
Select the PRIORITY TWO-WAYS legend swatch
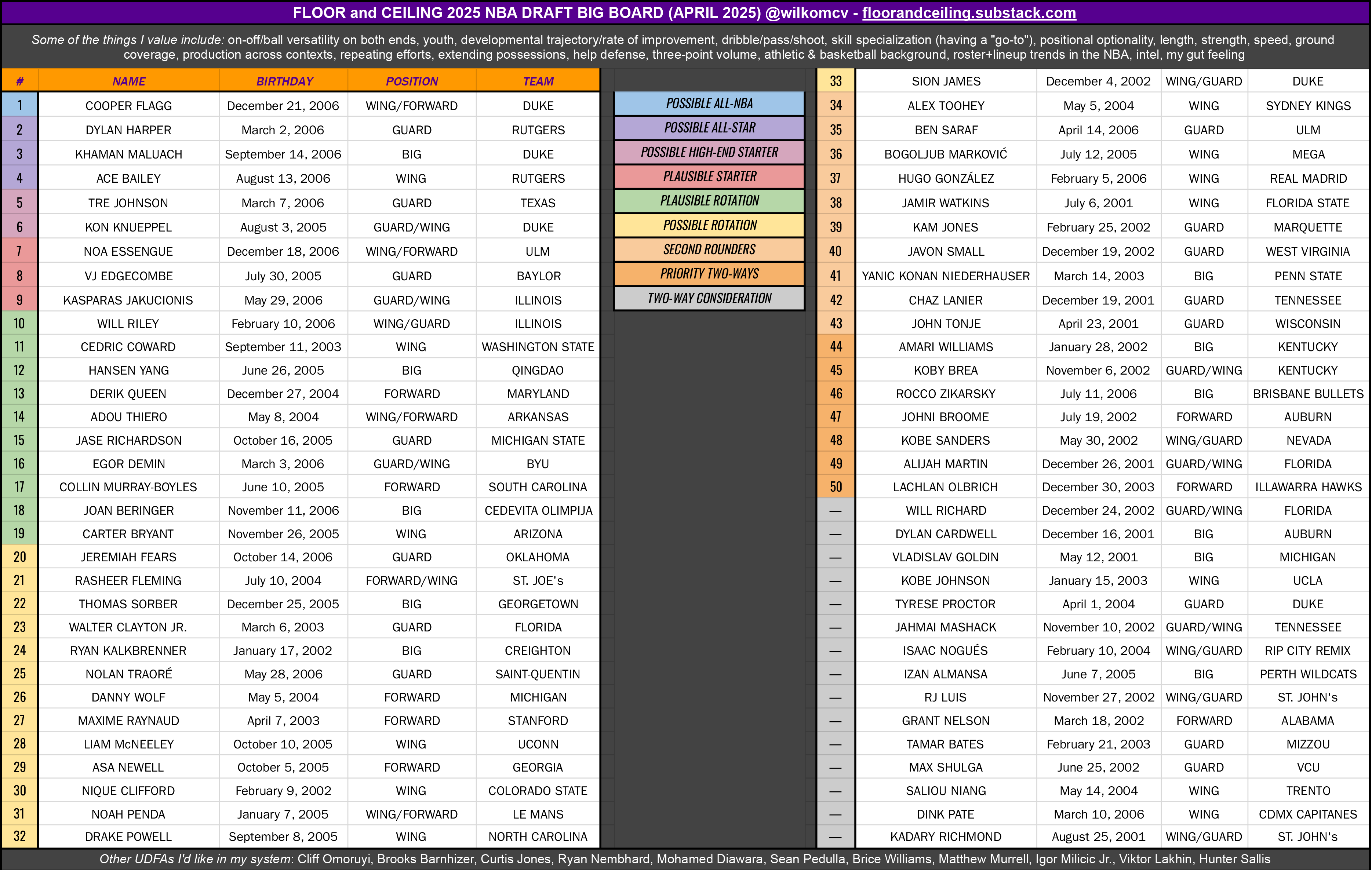pos(709,273)
